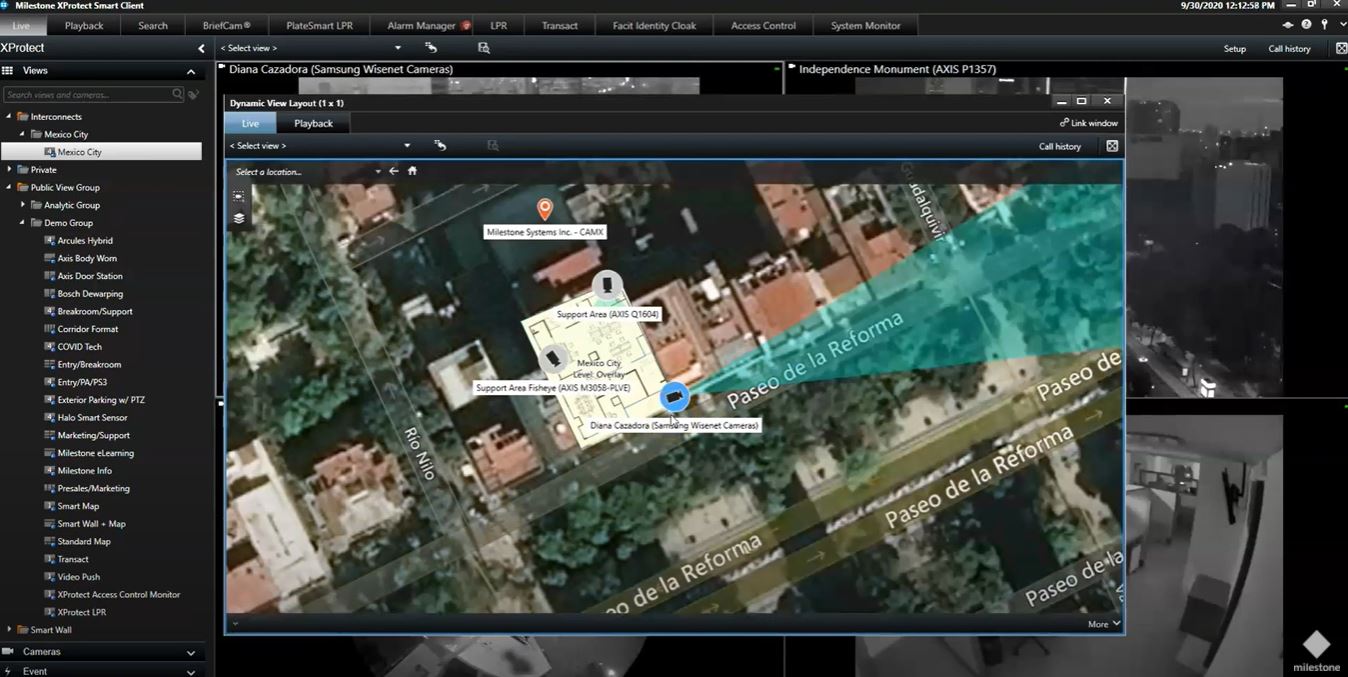The width and height of the screenshot is (1348, 677).
Task: Click the Views panel grid icon in sidebar
Action: [x=8, y=70]
